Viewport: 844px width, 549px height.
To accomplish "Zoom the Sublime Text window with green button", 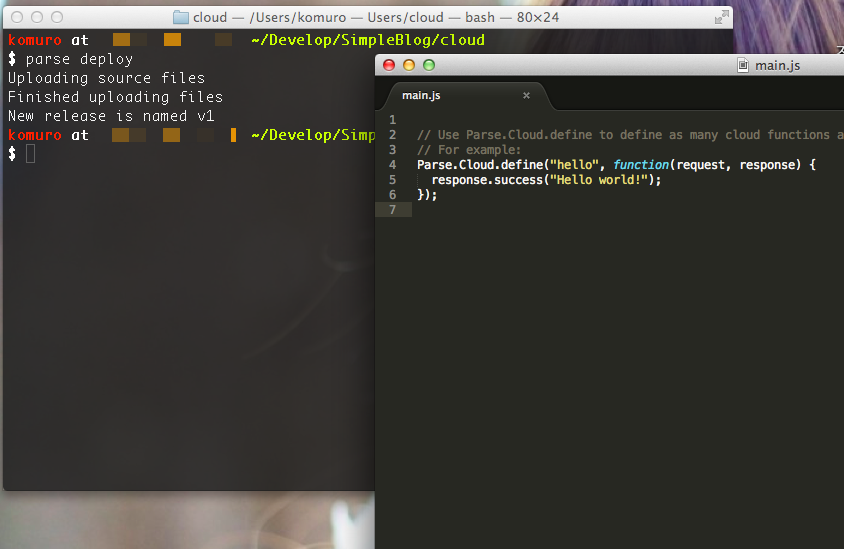I will point(429,65).
